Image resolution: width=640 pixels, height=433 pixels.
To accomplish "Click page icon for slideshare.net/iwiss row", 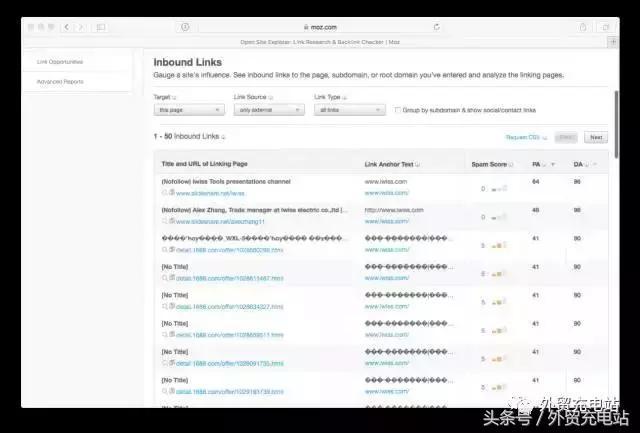I will click(x=172, y=192).
